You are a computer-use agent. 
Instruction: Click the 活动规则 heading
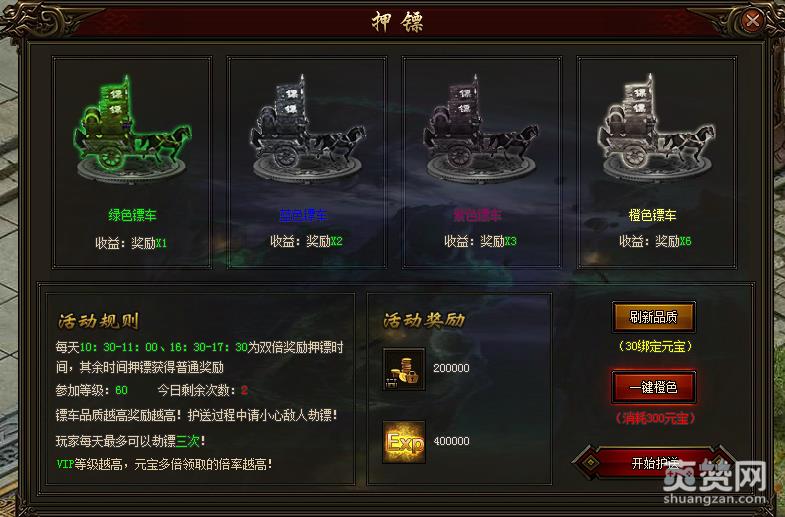coord(98,321)
